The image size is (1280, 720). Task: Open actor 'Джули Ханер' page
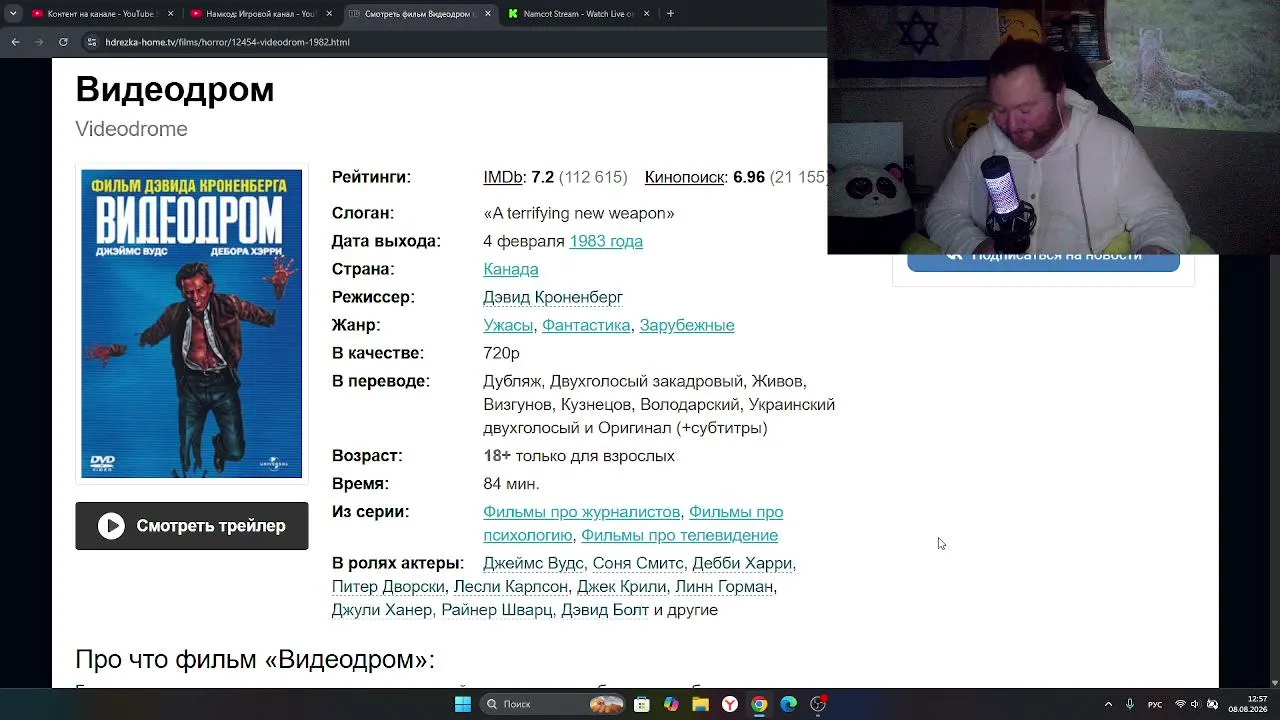[382, 610]
